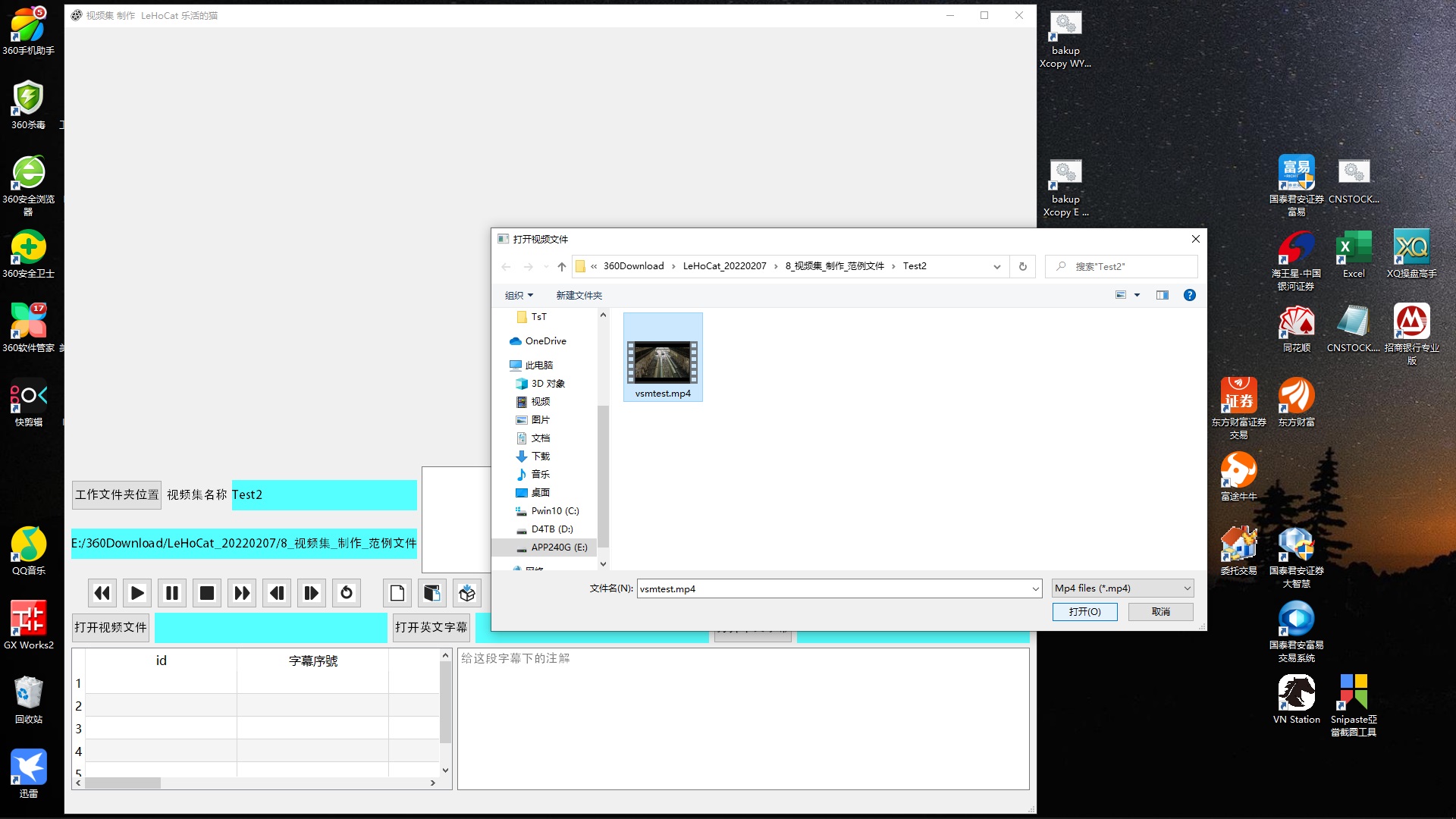Step back one frame
This screenshot has width=1456, height=819.
coord(277,593)
